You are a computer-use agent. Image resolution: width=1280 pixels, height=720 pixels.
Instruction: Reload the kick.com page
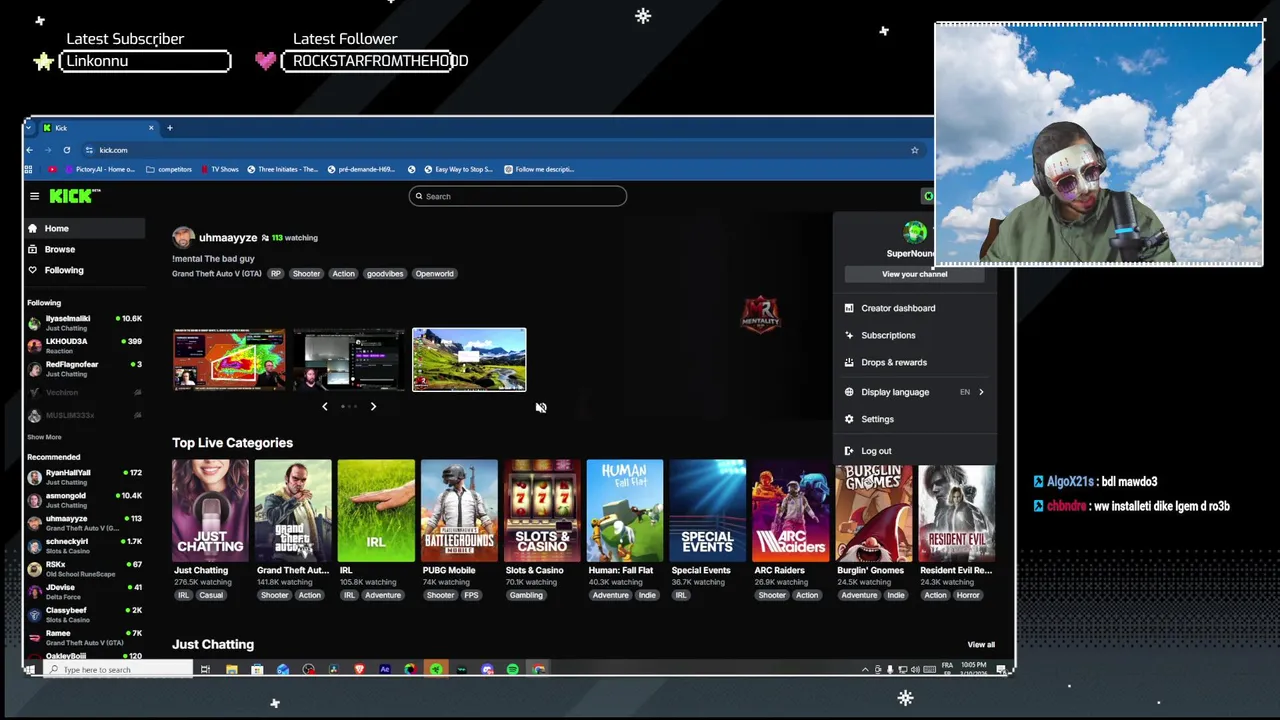point(67,150)
